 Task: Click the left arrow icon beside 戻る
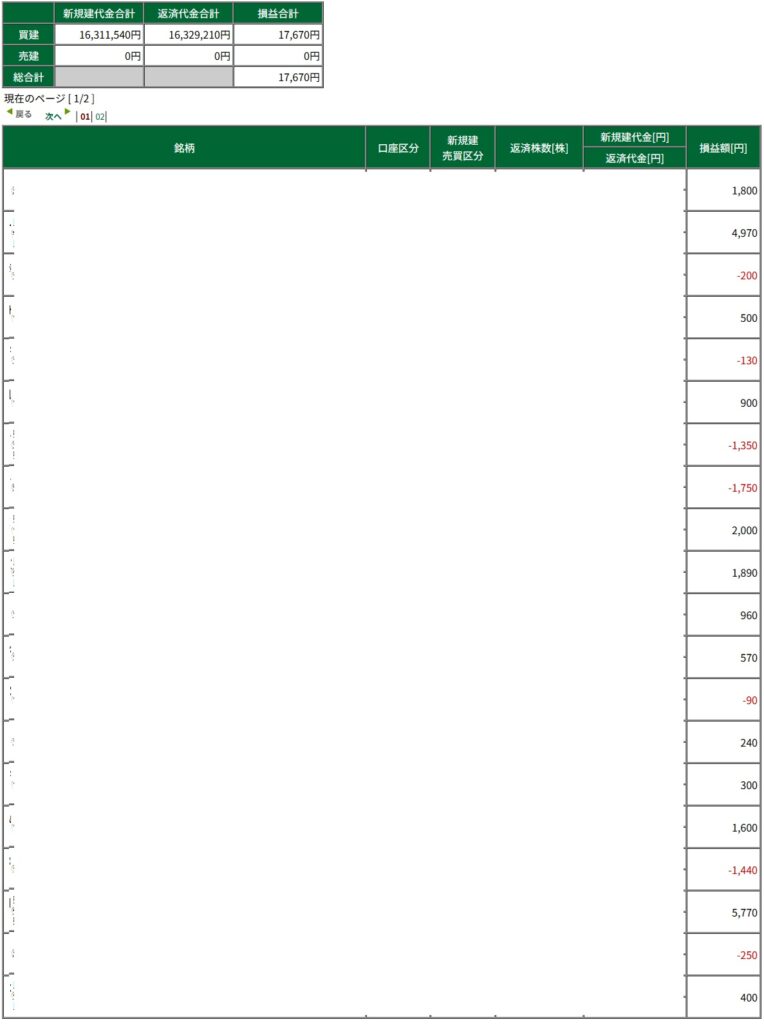click(x=9, y=112)
